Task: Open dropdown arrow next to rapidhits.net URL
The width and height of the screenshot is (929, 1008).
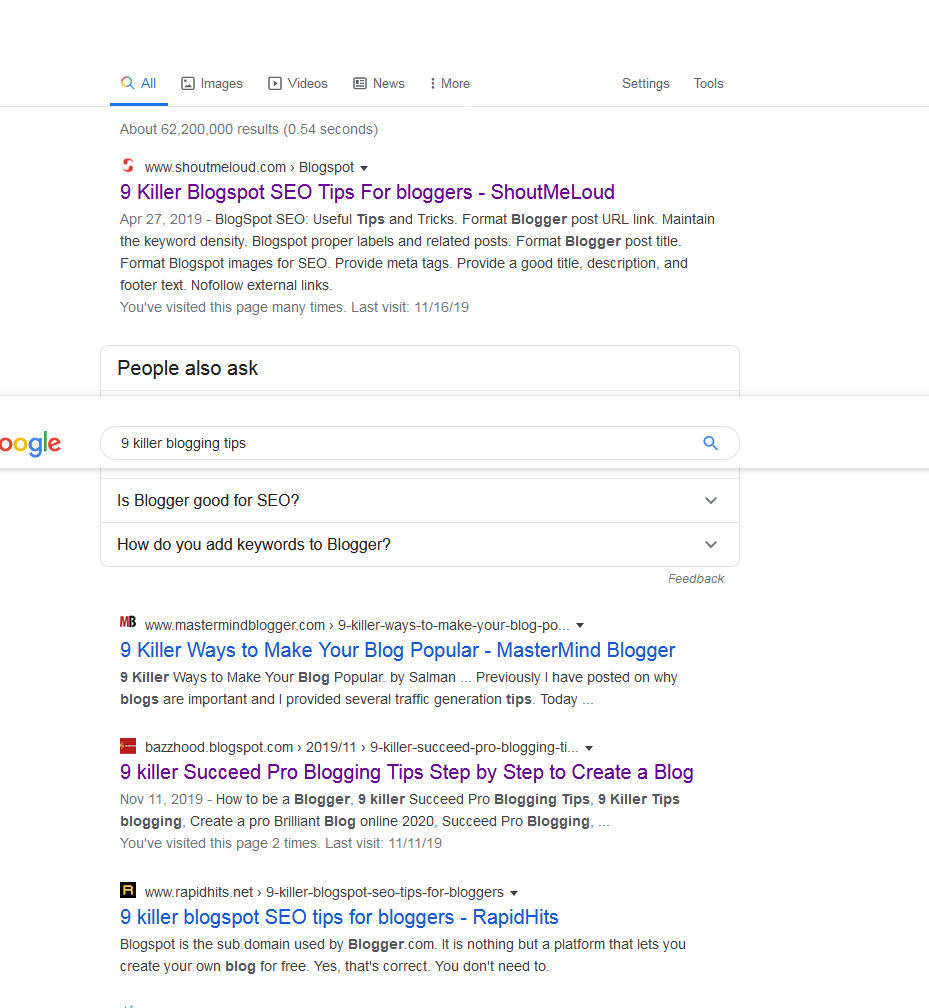Action: (514, 893)
